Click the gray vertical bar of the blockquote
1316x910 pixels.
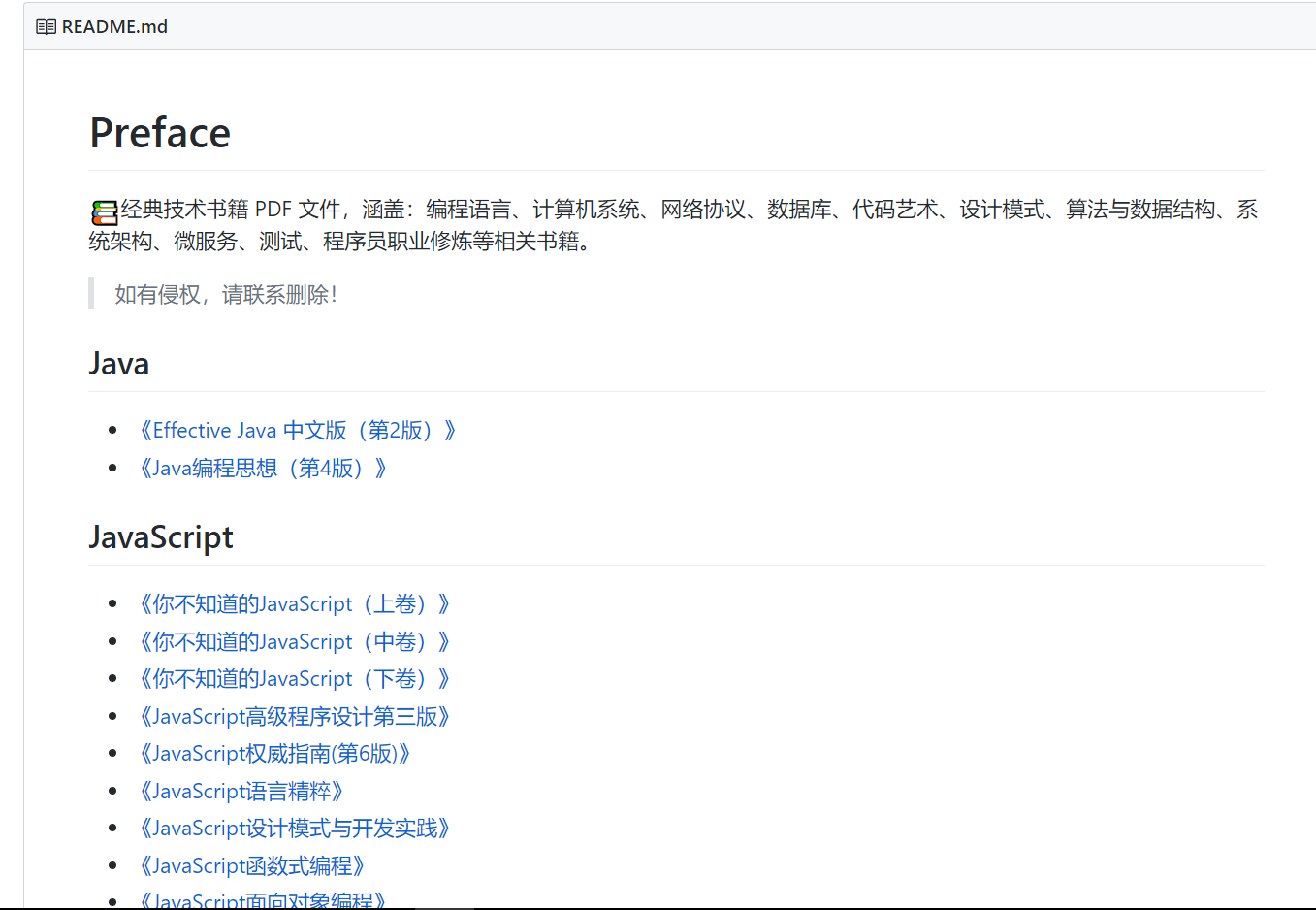(x=91, y=294)
